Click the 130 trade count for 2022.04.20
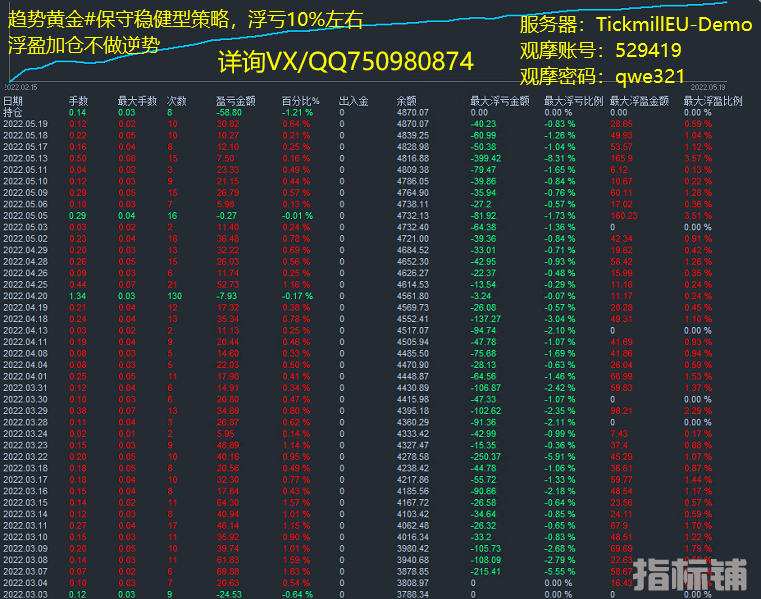 pyautogui.click(x=175, y=296)
